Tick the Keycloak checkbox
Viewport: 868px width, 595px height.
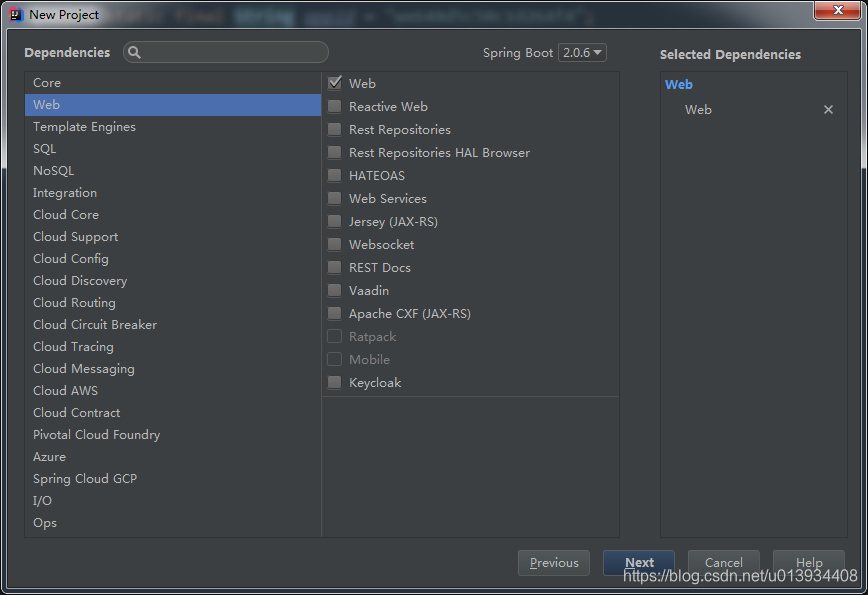pos(334,382)
